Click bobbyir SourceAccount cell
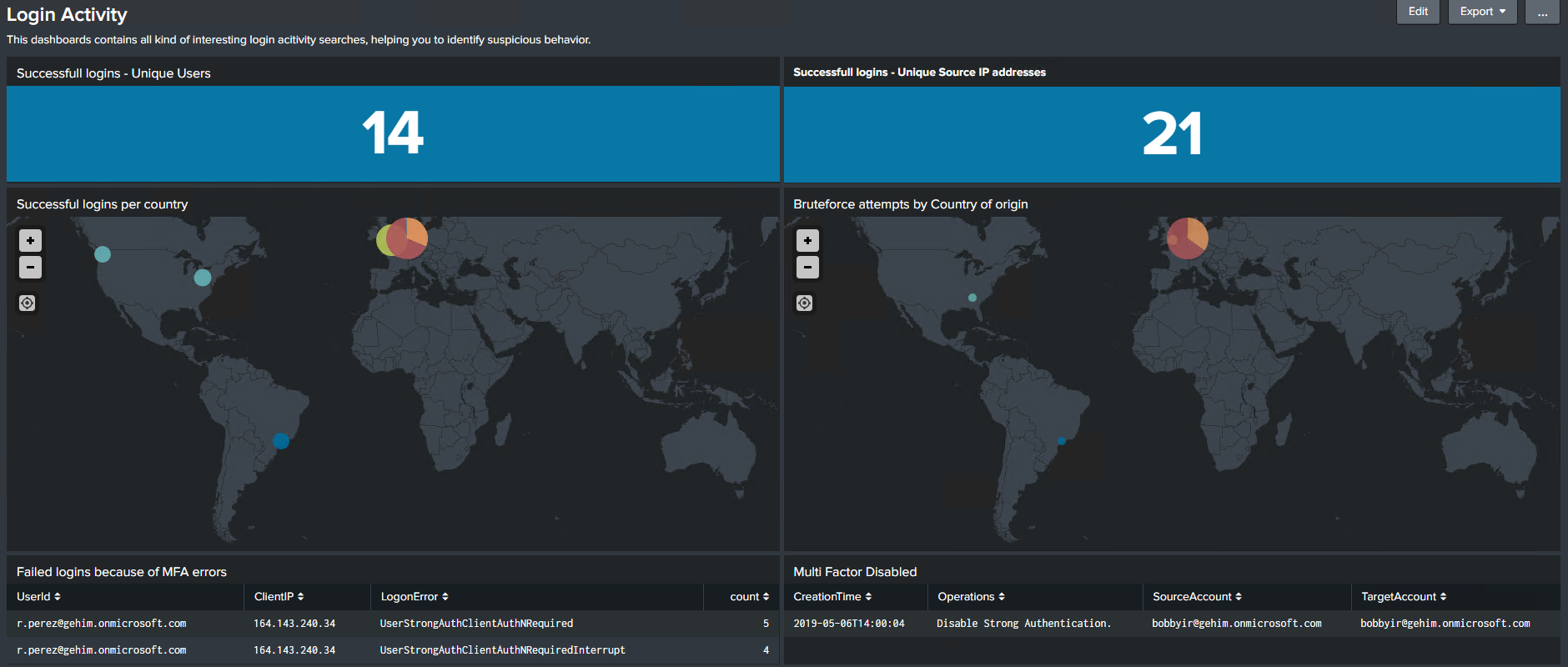1568x667 pixels. (1236, 624)
